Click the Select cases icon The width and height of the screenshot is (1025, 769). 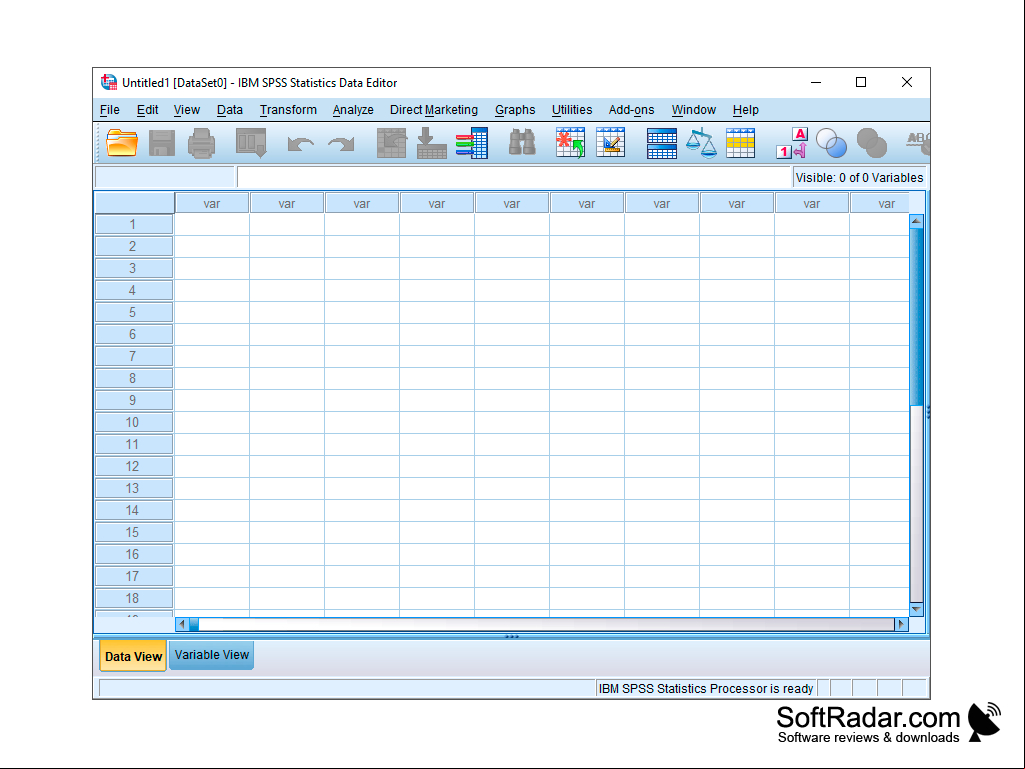741,143
